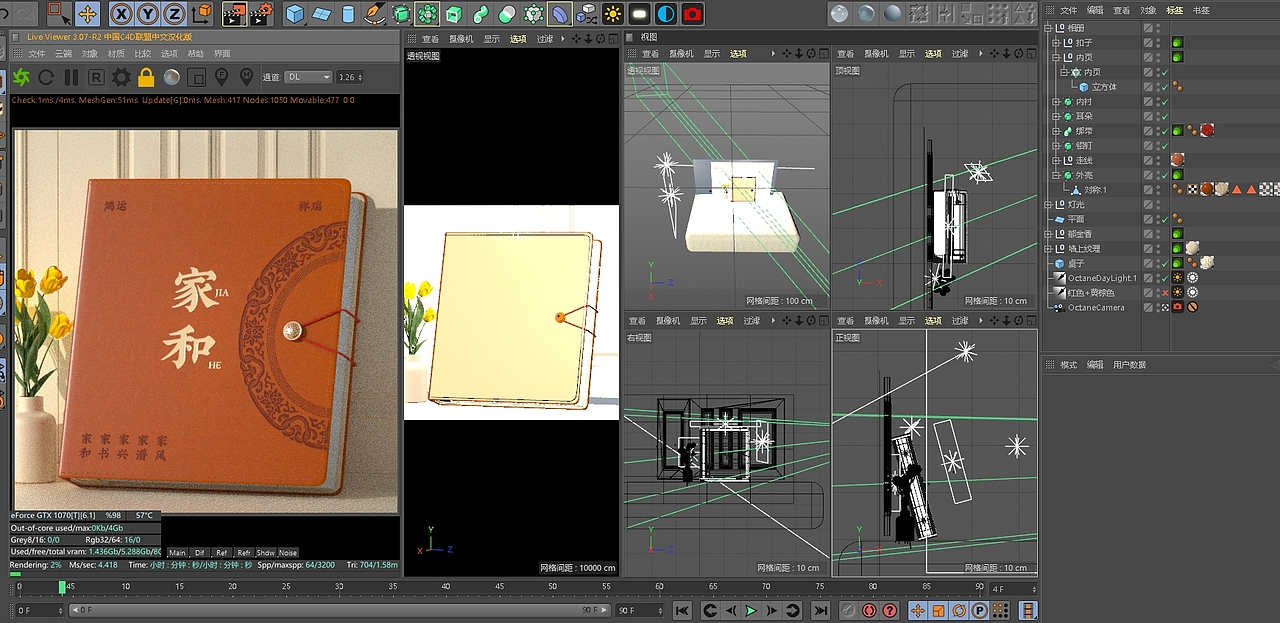Viewport: 1280px width, 623px height.
Task: Click the green timeline scrubber handle
Action: 63,589
